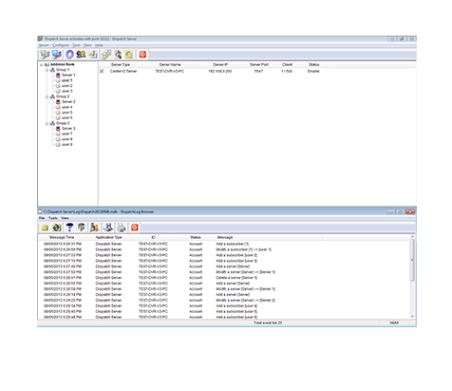Select Server 3 in the address book tree

68,128
